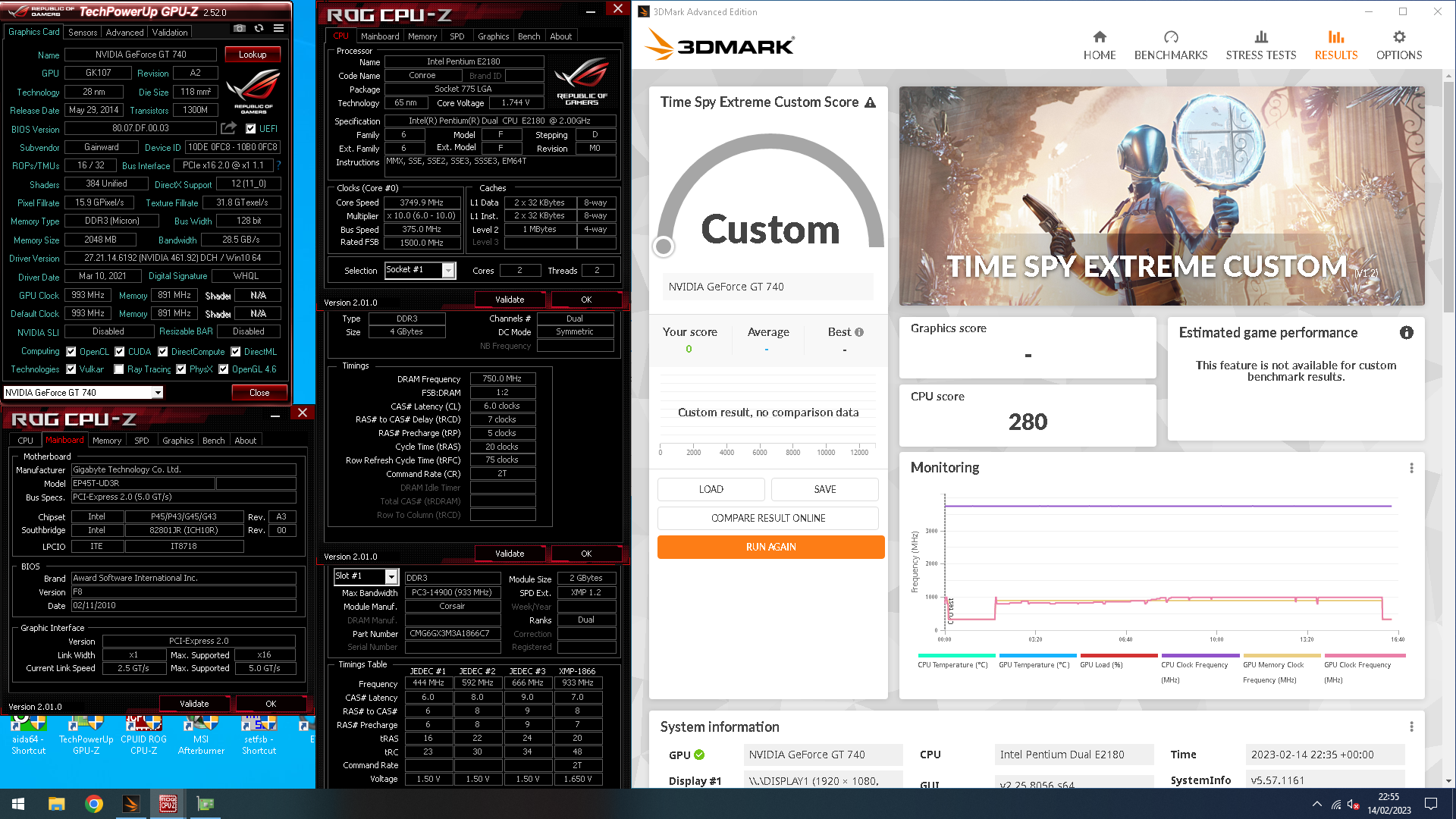Open the Mainboard tab in top CPU-Z window
The image size is (1456, 819).
pyautogui.click(x=380, y=36)
